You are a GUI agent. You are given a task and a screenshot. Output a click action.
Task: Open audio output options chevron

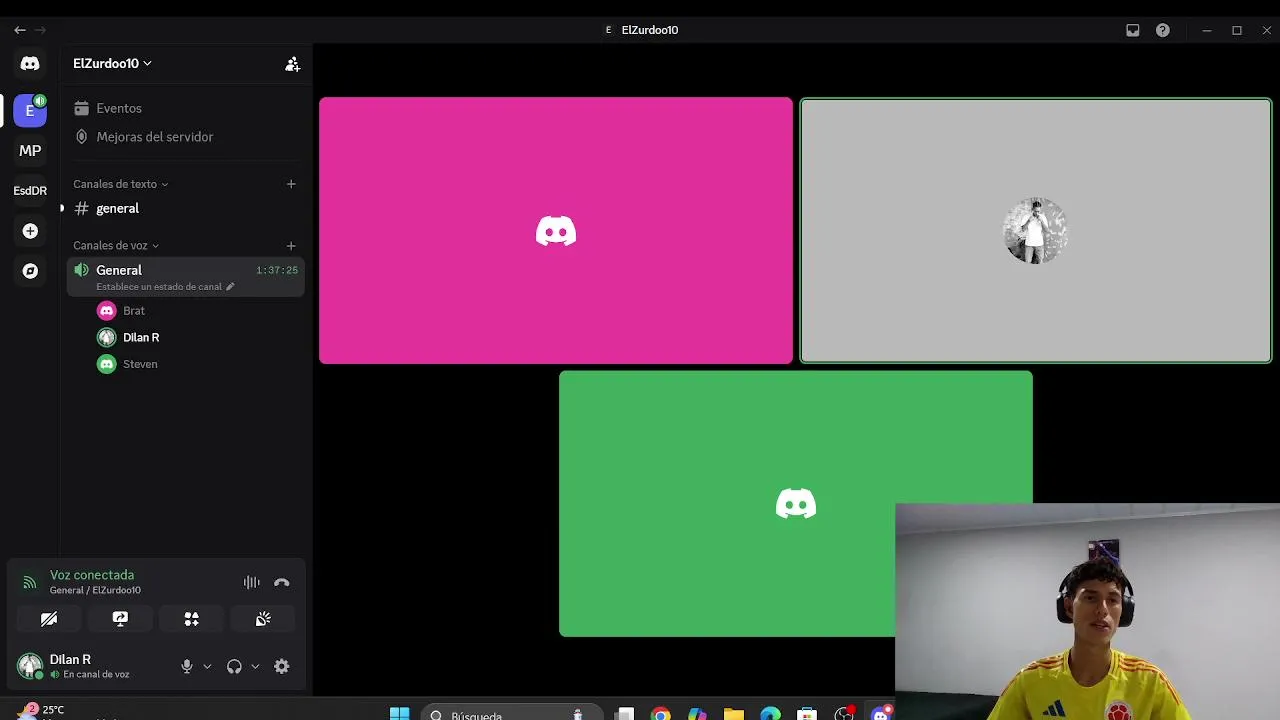click(x=255, y=666)
